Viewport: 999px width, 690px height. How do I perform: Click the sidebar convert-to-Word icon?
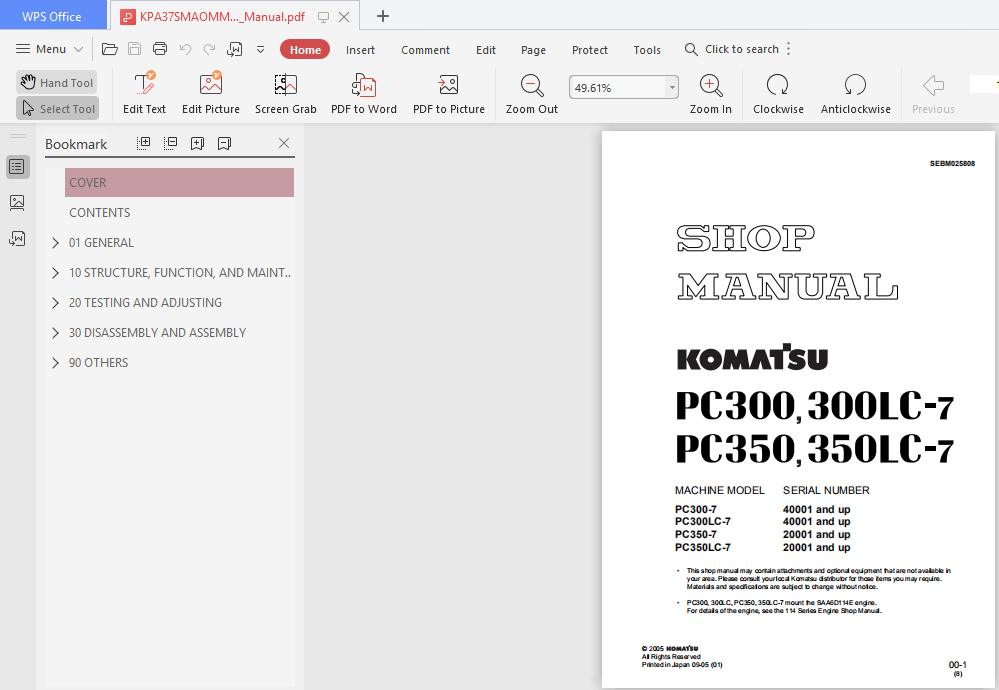coord(17,238)
